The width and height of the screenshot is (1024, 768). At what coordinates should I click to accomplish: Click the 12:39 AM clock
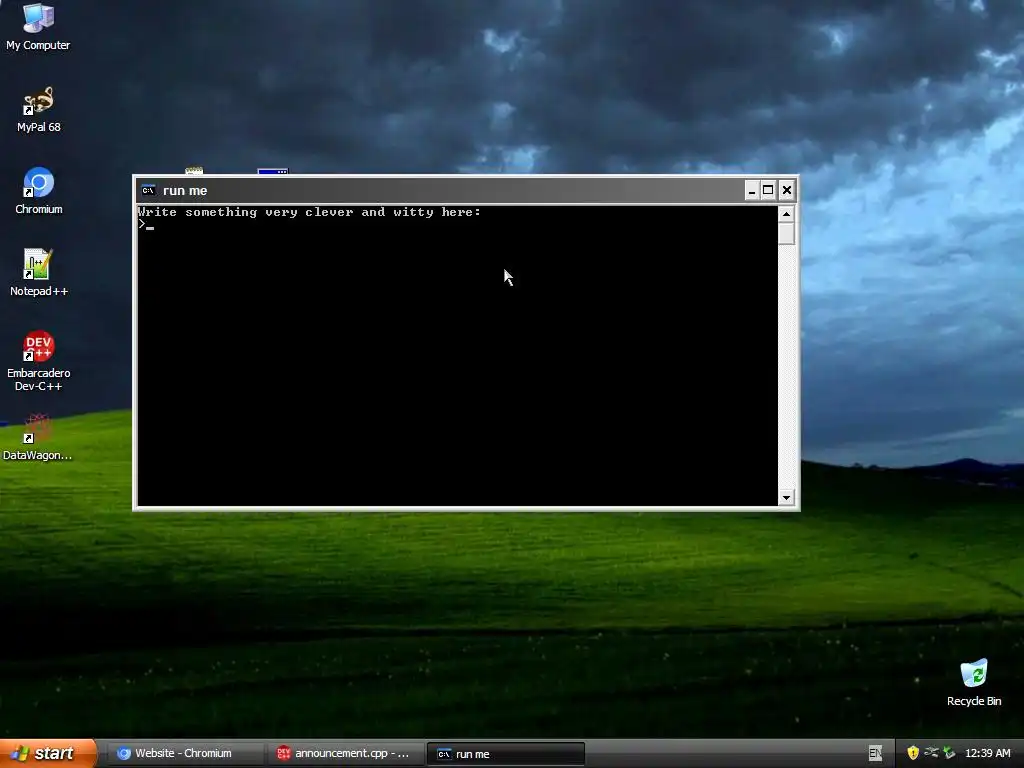[x=987, y=753]
